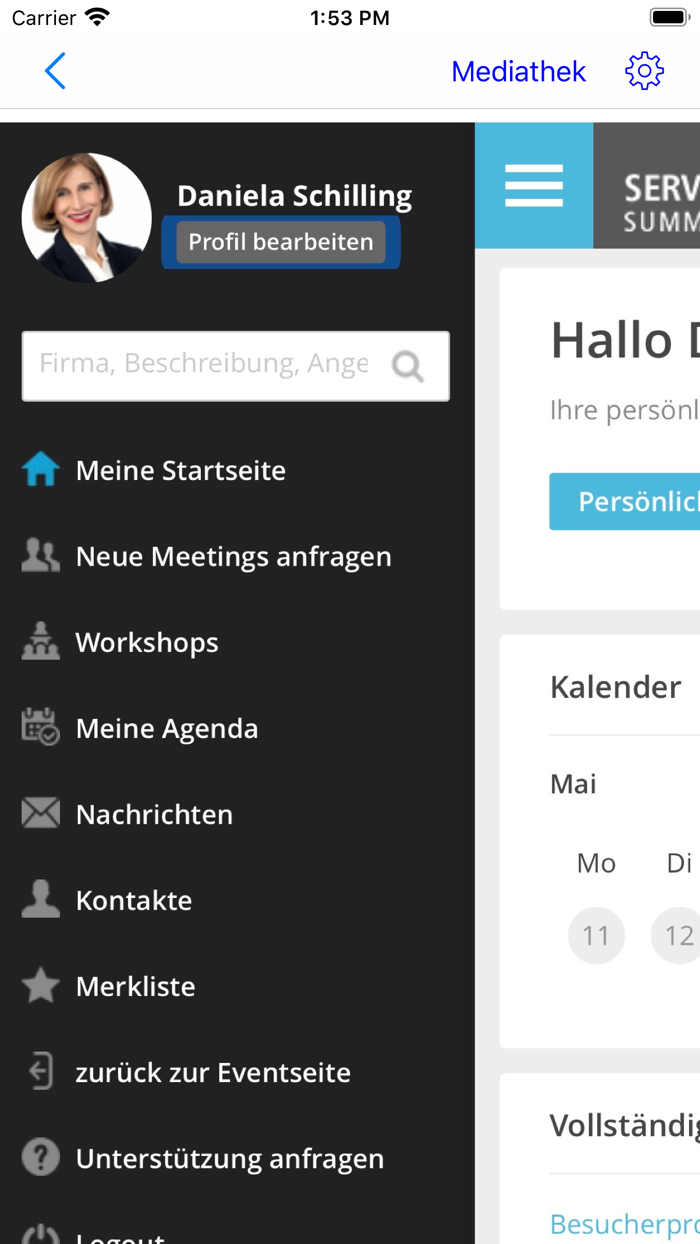Open Mediathek link
700x1244 pixels.
point(518,71)
